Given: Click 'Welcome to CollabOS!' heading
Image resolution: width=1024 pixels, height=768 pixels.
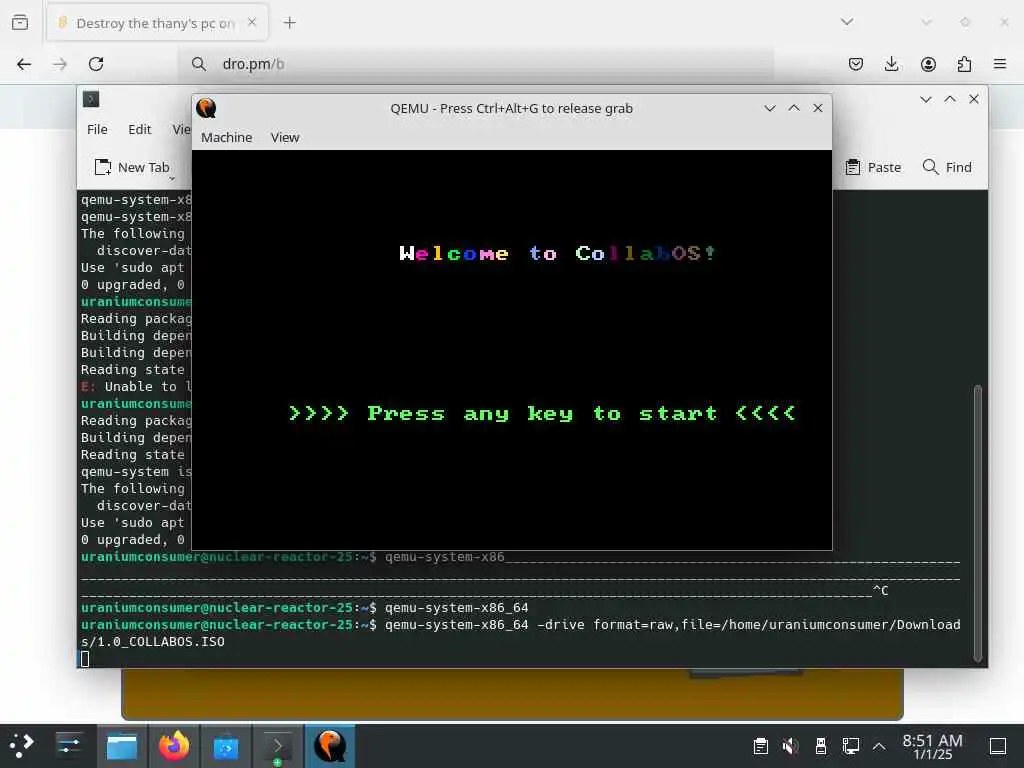Looking at the screenshot, I should (x=557, y=253).
